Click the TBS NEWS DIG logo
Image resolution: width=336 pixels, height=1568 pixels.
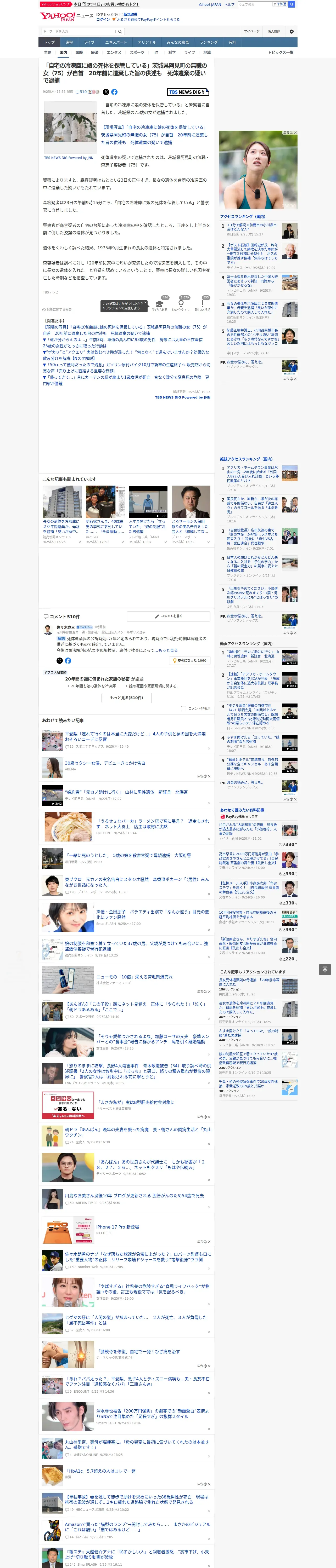click(x=188, y=92)
